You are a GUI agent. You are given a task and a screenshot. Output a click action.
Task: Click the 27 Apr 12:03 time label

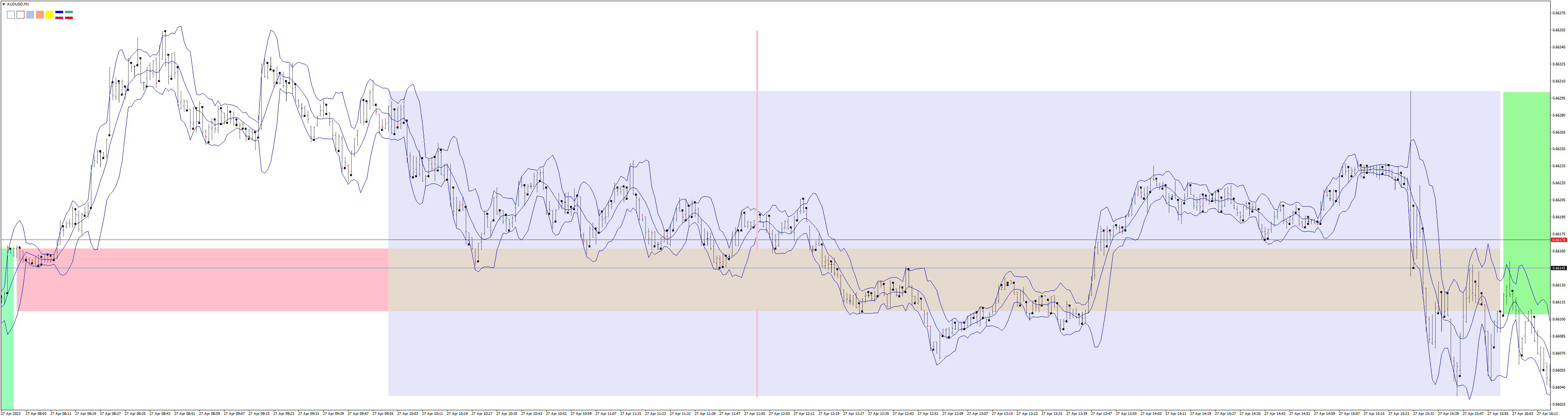point(779,414)
